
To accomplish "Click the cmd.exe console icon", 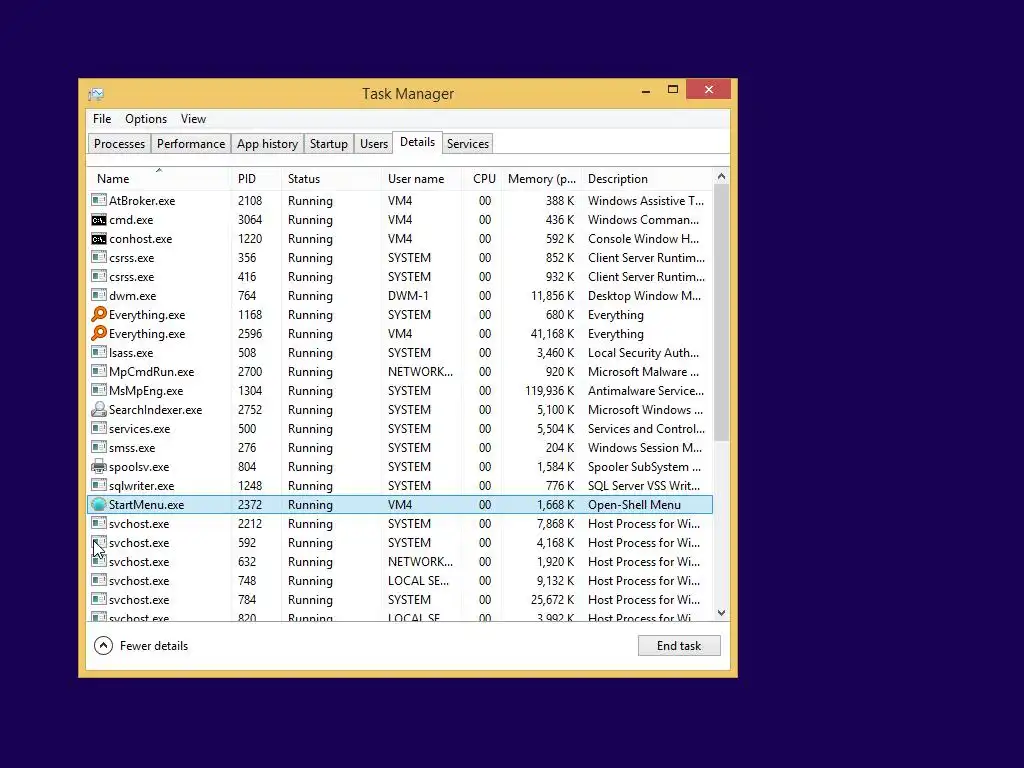I will [99, 219].
